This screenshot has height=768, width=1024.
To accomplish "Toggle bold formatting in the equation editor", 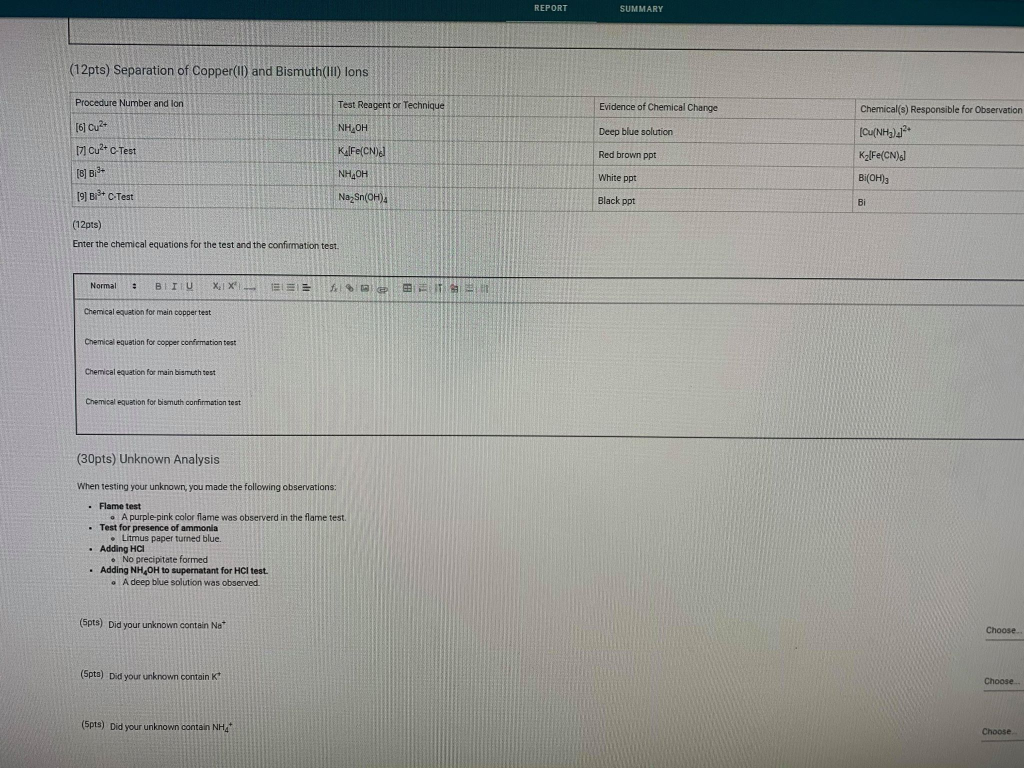I will pyautogui.click(x=158, y=287).
